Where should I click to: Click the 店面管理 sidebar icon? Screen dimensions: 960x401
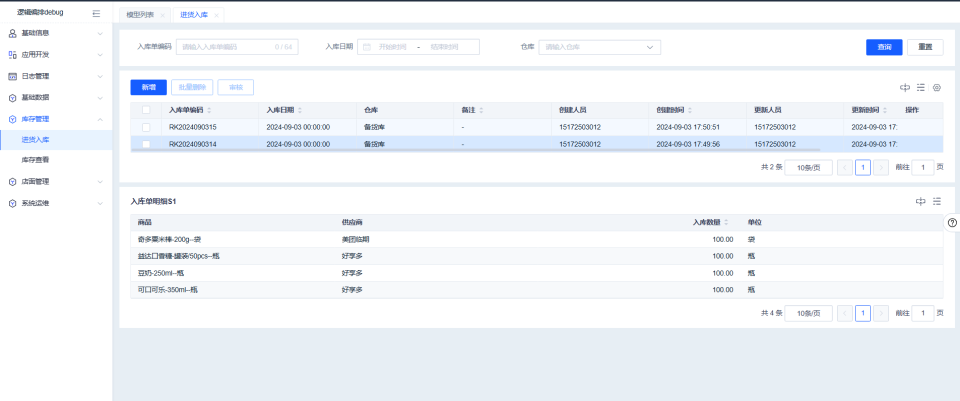(12, 182)
